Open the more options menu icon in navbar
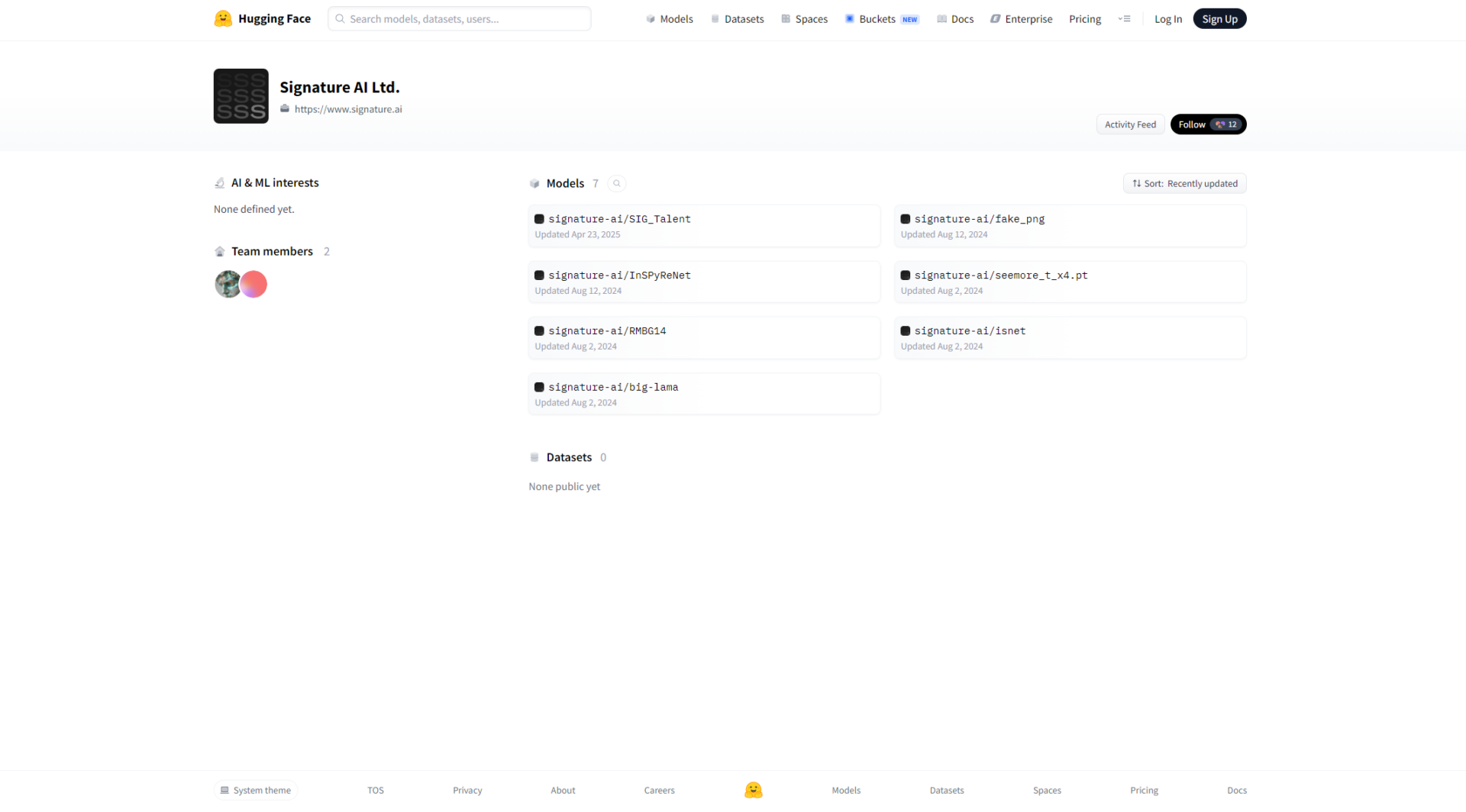Image resolution: width=1466 pixels, height=812 pixels. tap(1124, 19)
